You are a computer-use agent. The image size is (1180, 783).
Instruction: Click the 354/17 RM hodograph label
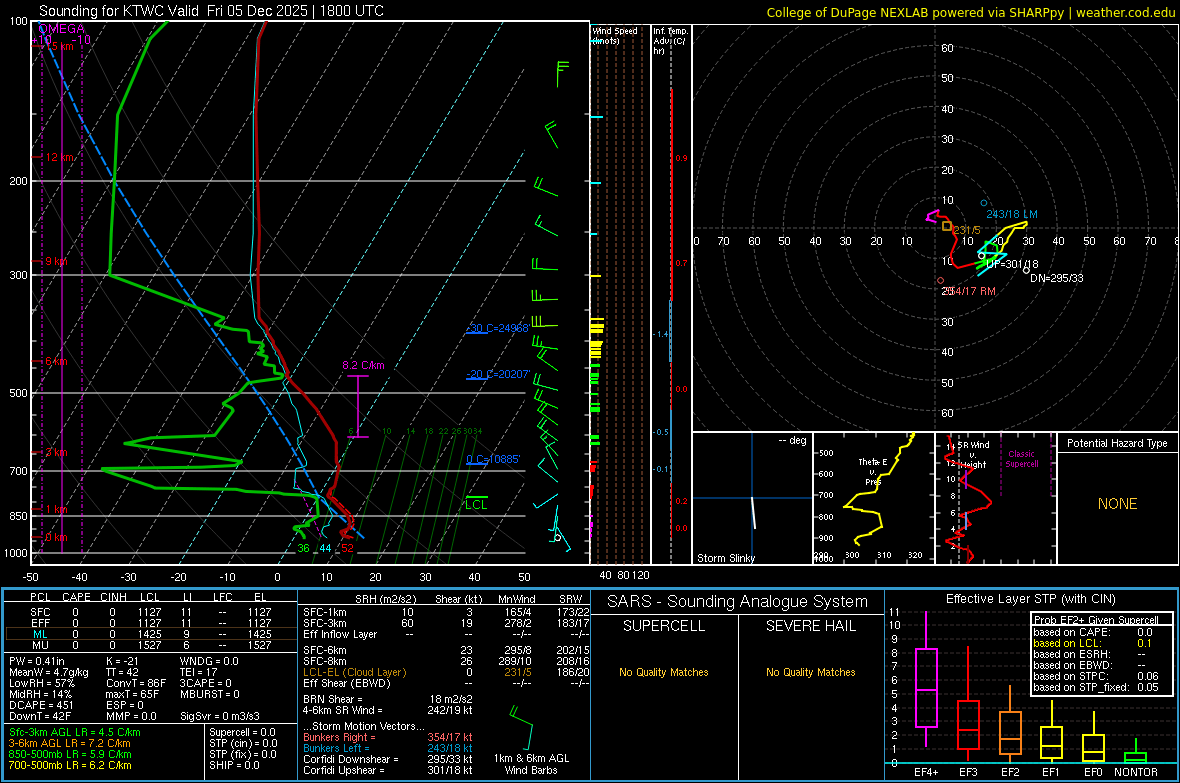pos(969,291)
